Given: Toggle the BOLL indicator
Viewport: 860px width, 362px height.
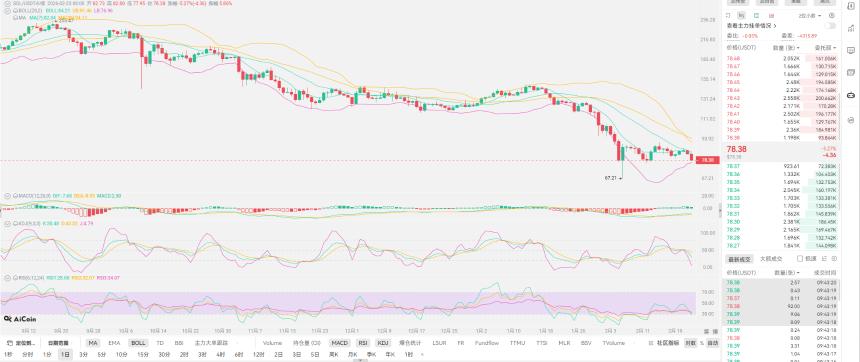Looking at the screenshot, I should coord(138,343).
